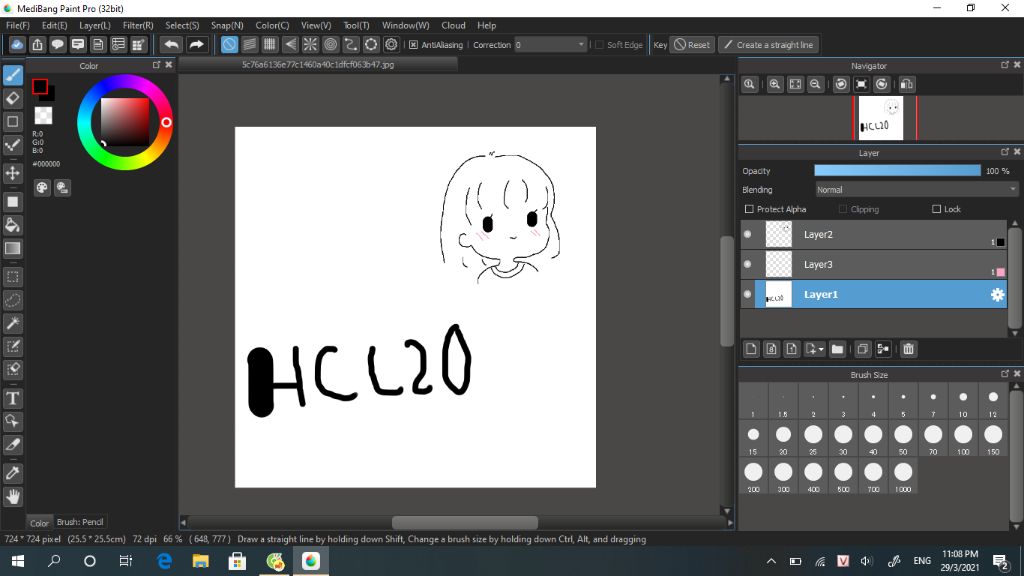Viewport: 1024px width, 576px height.
Task: Select the Bucket fill tool
Action: pyautogui.click(x=13, y=225)
